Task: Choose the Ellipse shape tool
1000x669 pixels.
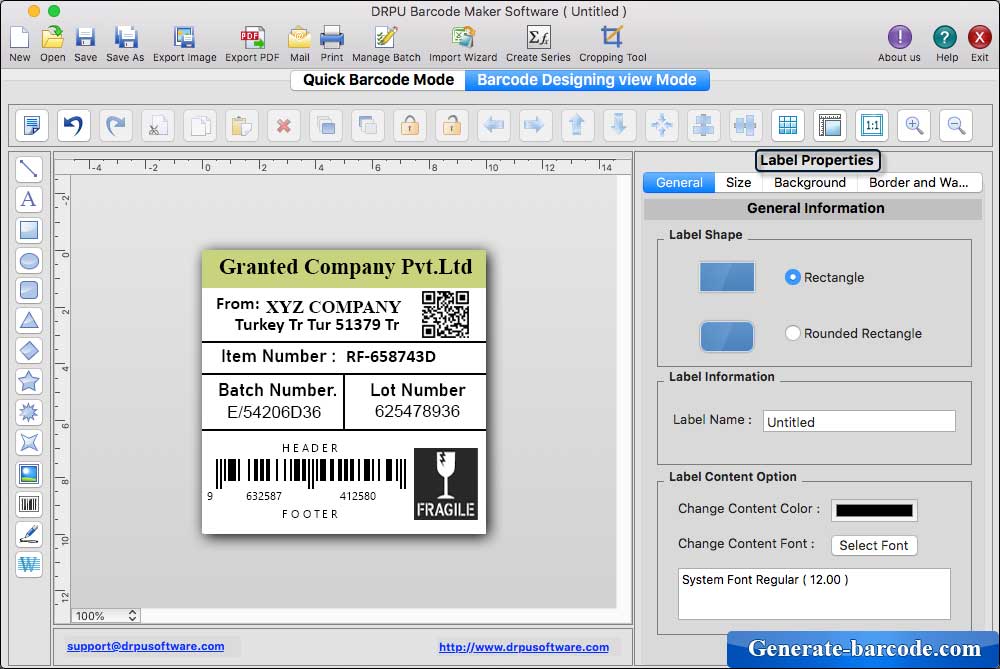Action: coord(29,260)
